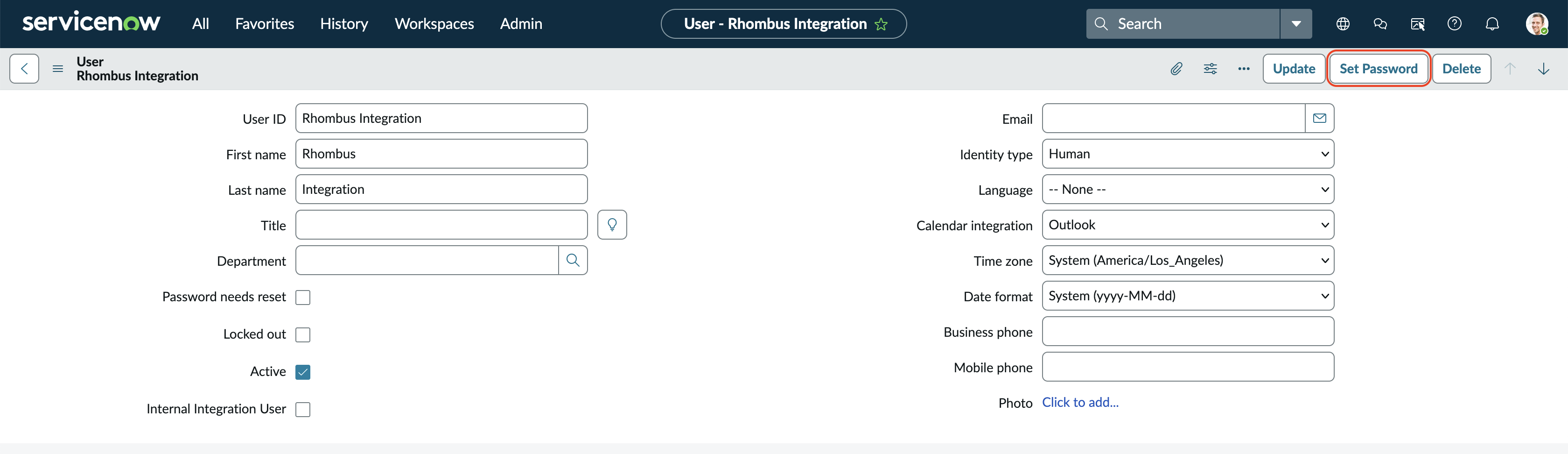Click the back arrow button
The width and height of the screenshot is (1568, 454).
[x=24, y=69]
